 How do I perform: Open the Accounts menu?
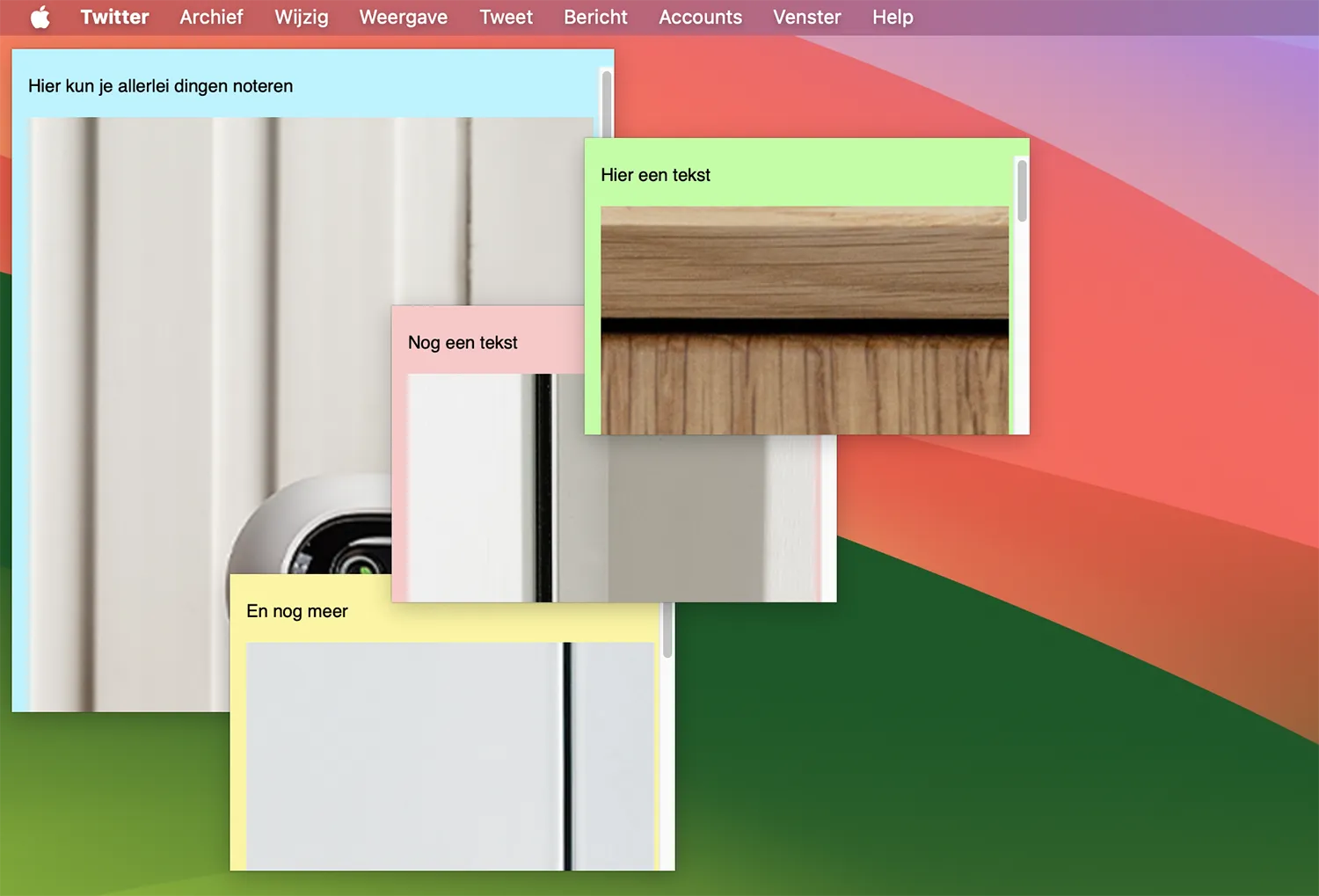[x=701, y=18]
